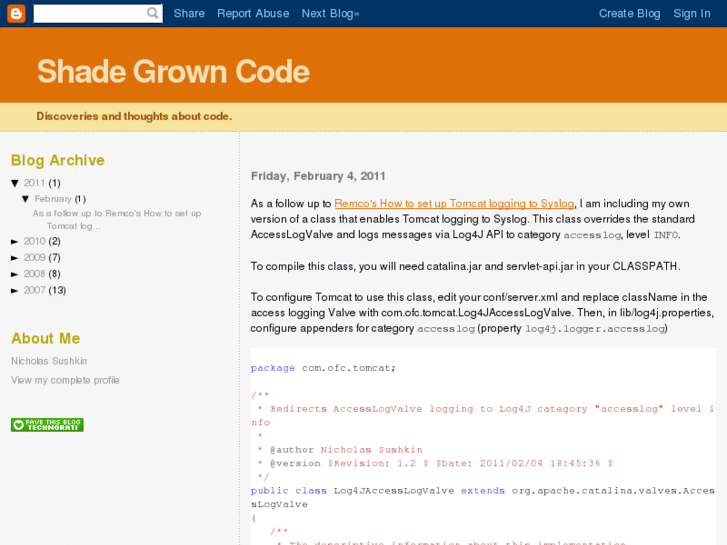Open the 2009 archive link
The width and height of the screenshot is (727, 545).
pos(34,257)
